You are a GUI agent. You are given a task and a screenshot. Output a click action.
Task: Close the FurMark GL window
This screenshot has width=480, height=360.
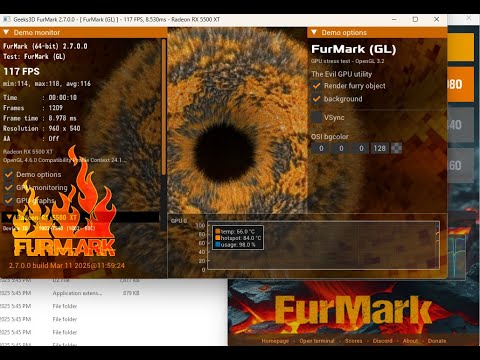(x=436, y=19)
